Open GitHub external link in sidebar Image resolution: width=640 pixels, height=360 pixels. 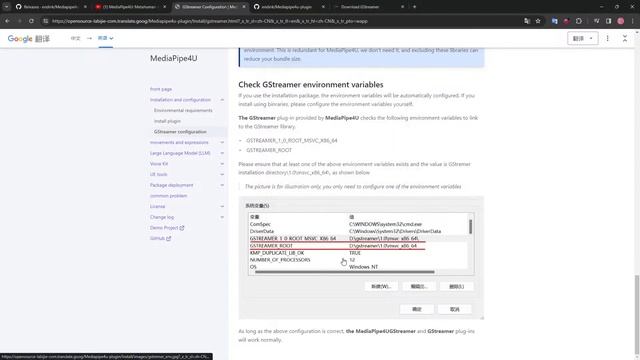click(x=160, y=238)
